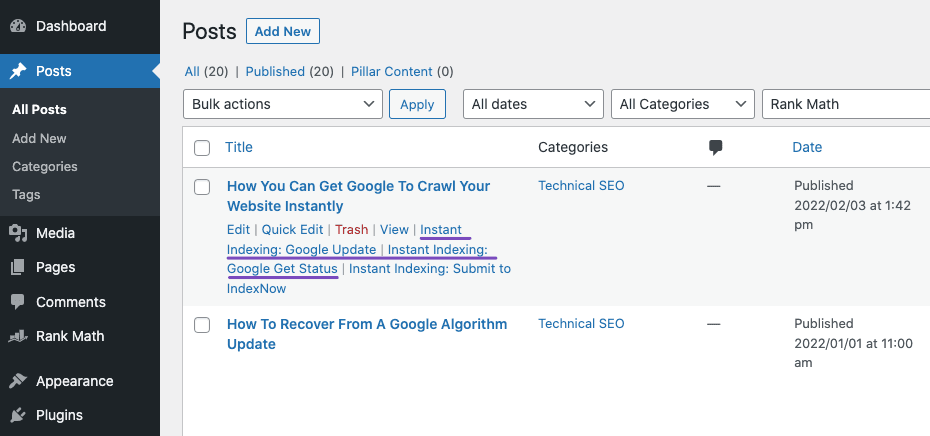Toggle the select-all posts checkbox
The image size is (930, 436).
pyautogui.click(x=202, y=148)
